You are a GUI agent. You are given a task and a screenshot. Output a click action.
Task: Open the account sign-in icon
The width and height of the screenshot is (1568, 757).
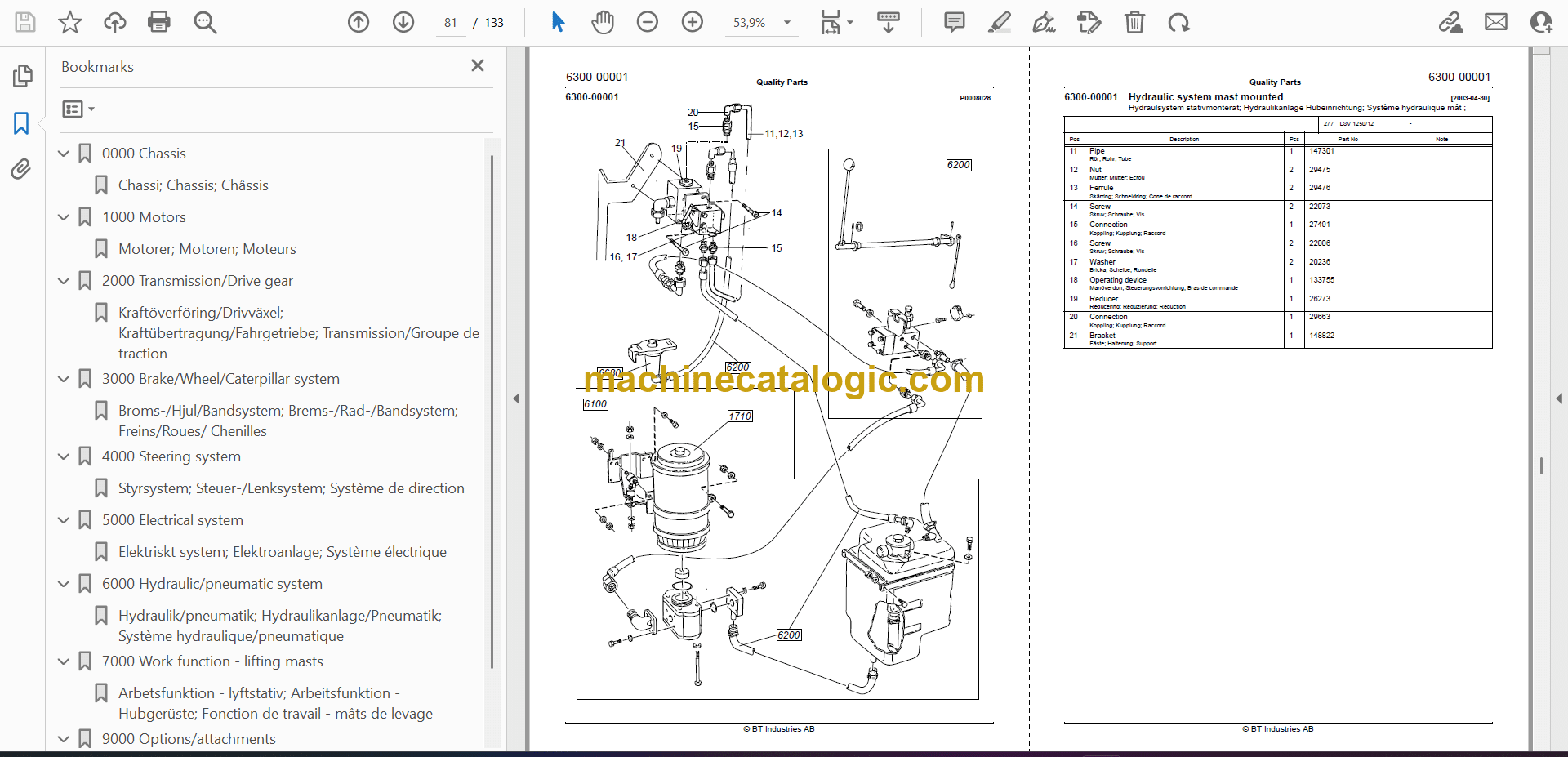click(x=1541, y=22)
